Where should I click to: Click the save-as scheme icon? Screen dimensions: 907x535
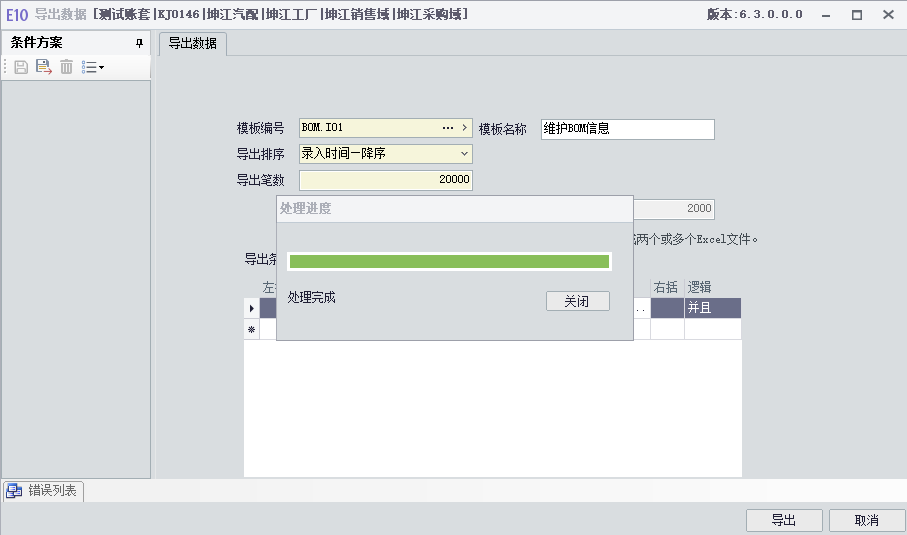click(x=43, y=67)
